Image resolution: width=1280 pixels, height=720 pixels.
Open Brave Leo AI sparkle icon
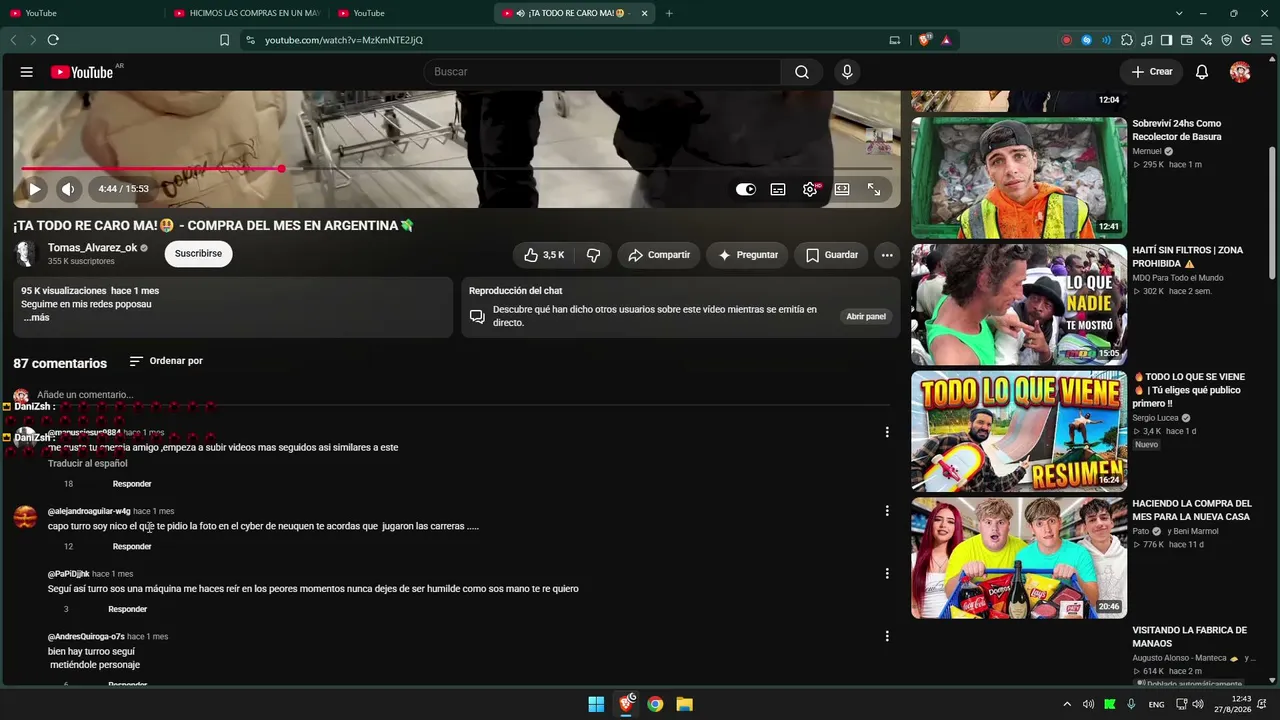(1206, 40)
